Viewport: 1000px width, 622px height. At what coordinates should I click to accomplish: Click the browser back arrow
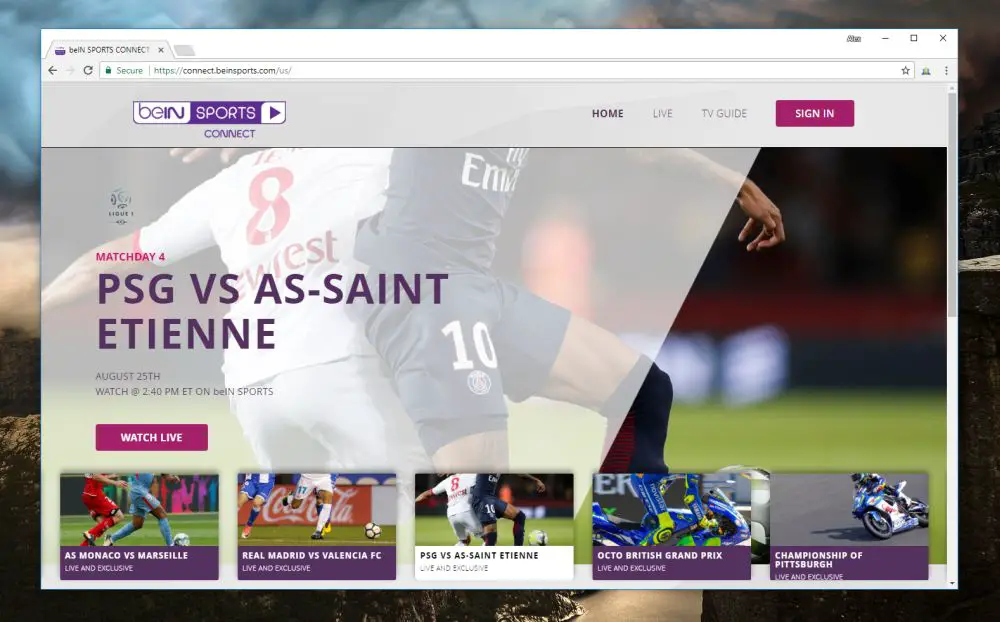[53, 70]
